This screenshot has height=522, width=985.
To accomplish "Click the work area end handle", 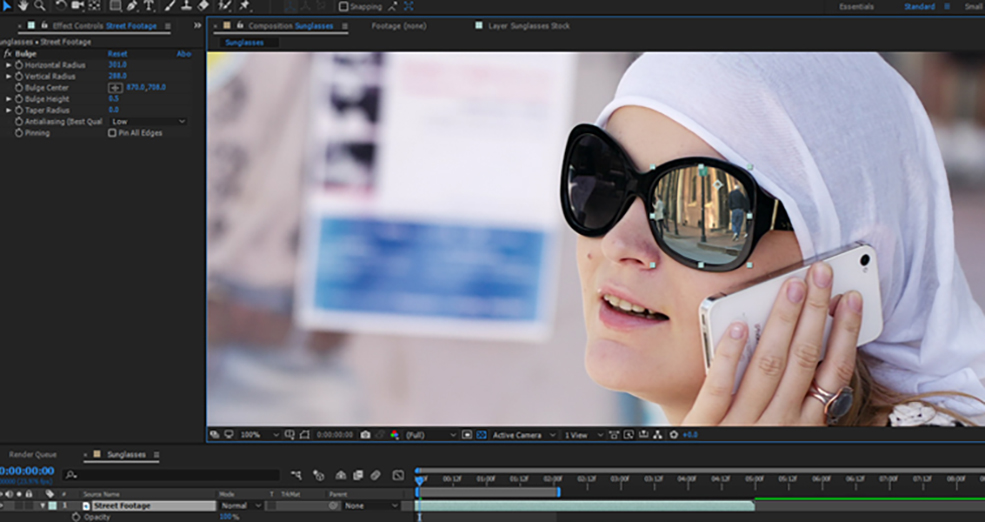I will (x=558, y=492).
